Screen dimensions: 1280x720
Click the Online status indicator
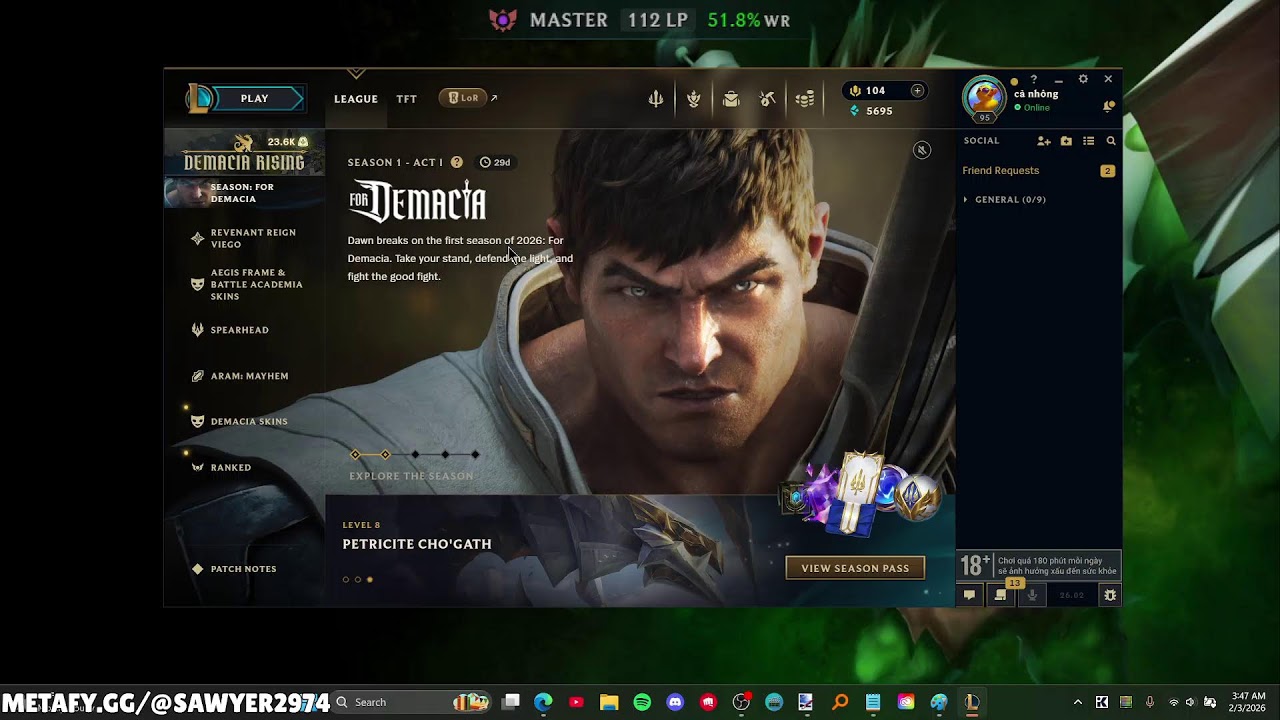(x=1032, y=107)
